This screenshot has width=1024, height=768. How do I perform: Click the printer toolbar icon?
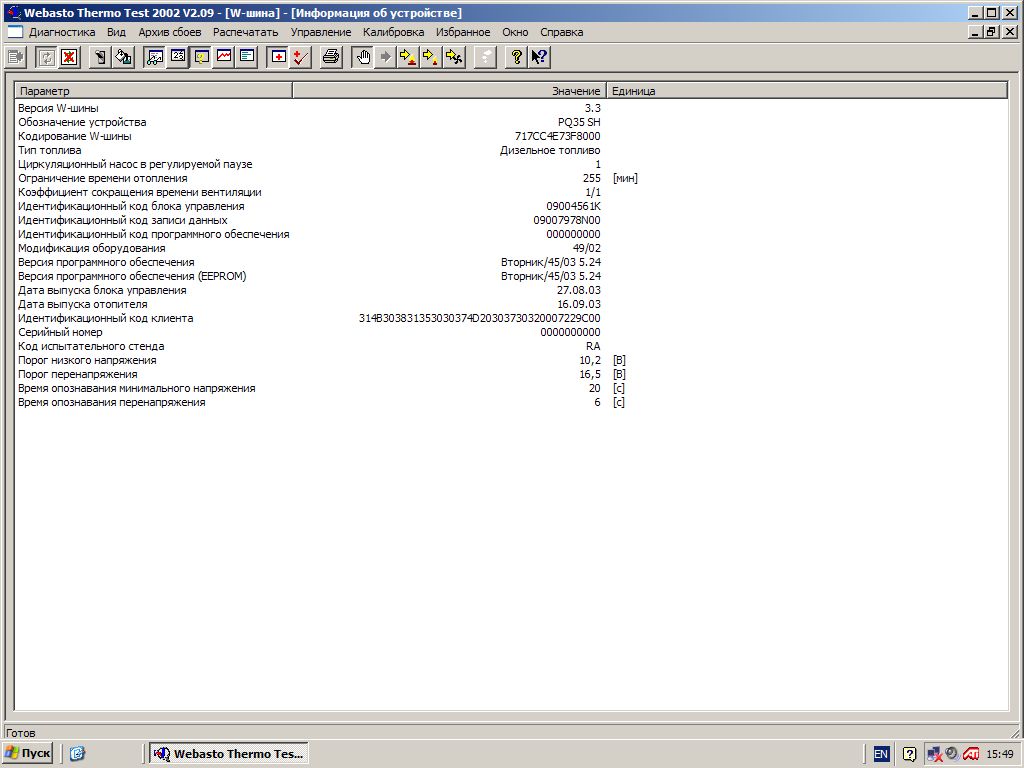click(x=332, y=57)
